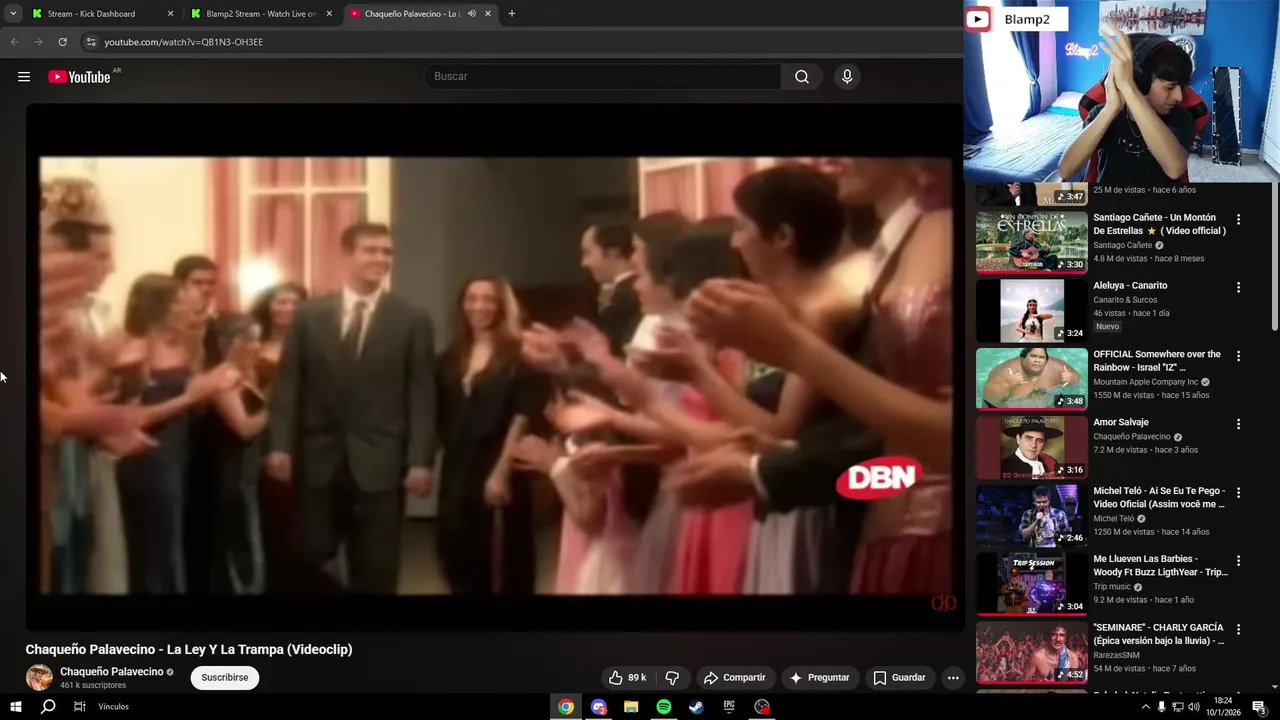Reload the page in Chrome
Image resolution: width=1280 pixels, height=720 pixels.
click(x=62, y=42)
